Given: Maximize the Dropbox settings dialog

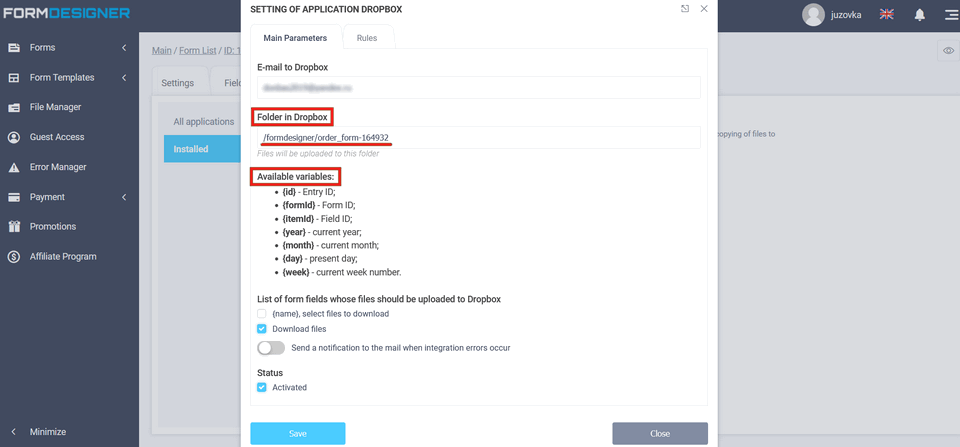Looking at the screenshot, I should coord(685,9).
